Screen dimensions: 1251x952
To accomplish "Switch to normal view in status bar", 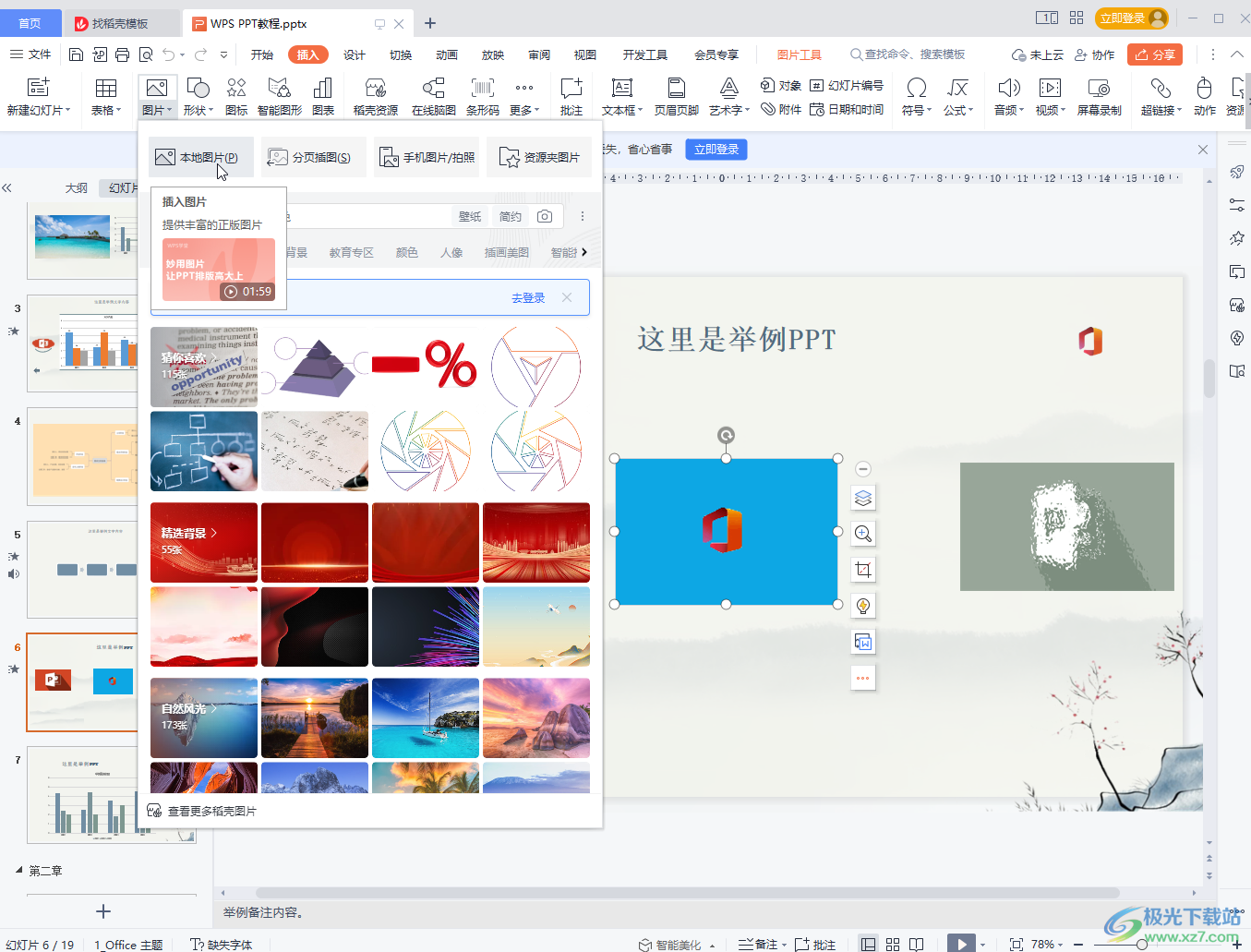I will tap(868, 944).
